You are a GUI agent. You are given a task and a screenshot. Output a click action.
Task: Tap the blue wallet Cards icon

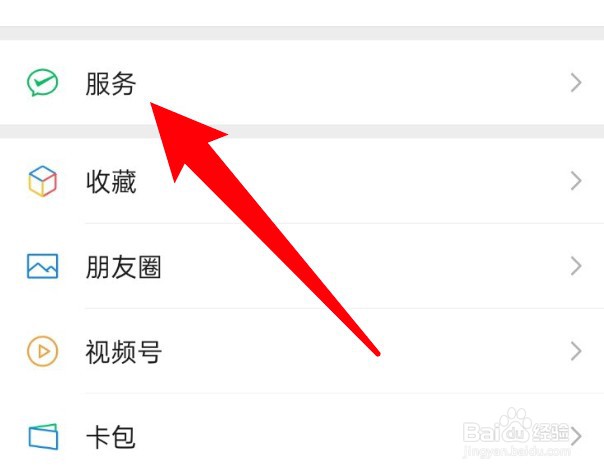point(43,437)
